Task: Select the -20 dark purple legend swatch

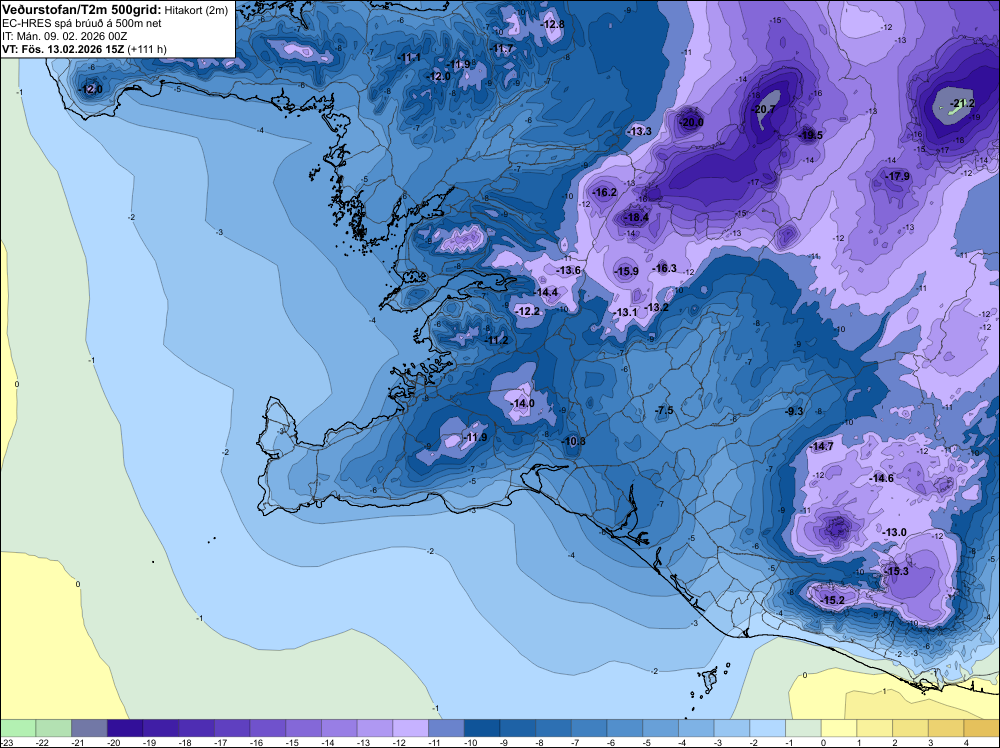Action: click(x=125, y=728)
